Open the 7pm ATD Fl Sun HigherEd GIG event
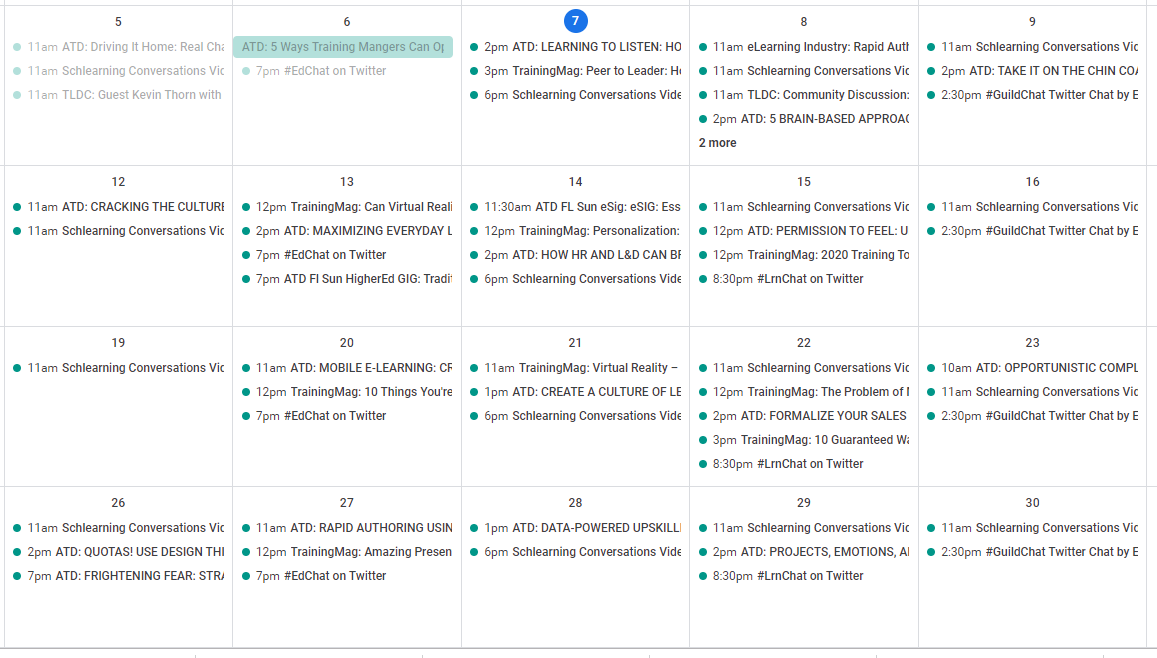The image size is (1157, 658). 347,280
